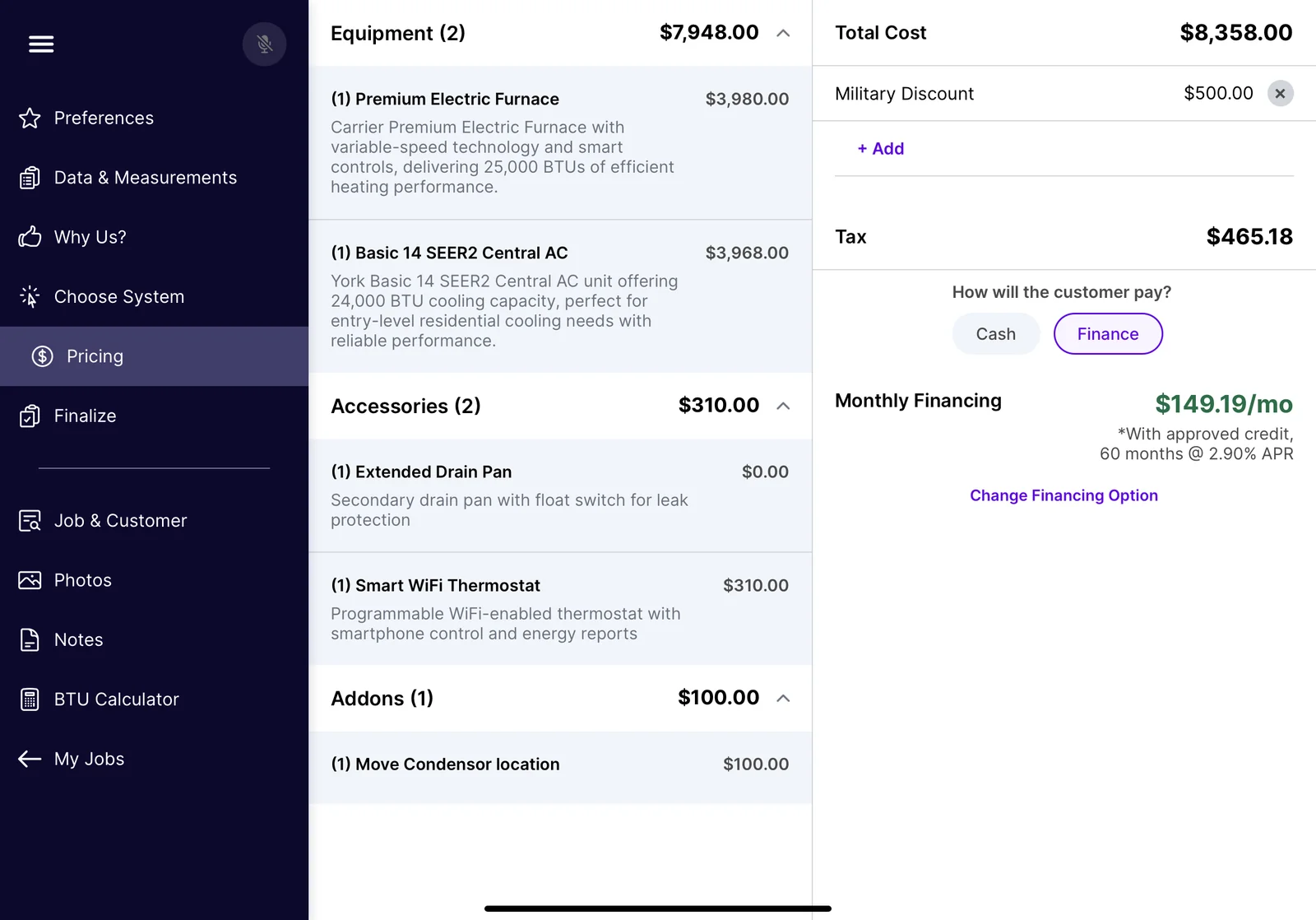This screenshot has height=920, width=1316.
Task: Return to My Jobs
Action: tap(154, 759)
